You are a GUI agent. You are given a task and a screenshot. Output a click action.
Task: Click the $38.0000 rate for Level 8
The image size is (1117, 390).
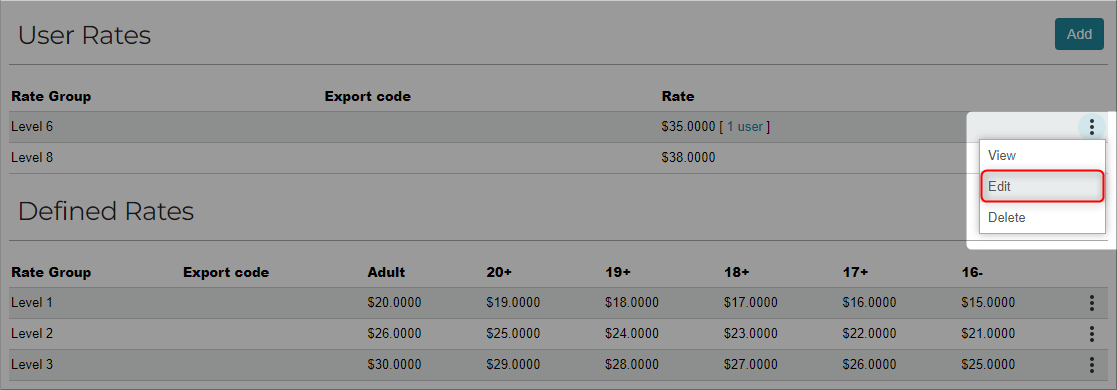coord(688,158)
